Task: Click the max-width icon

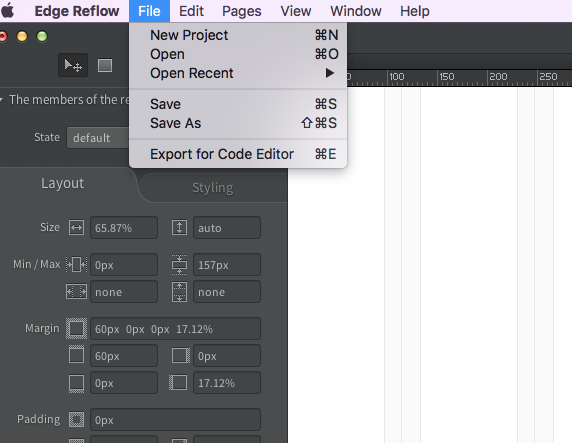Action: [x=76, y=292]
